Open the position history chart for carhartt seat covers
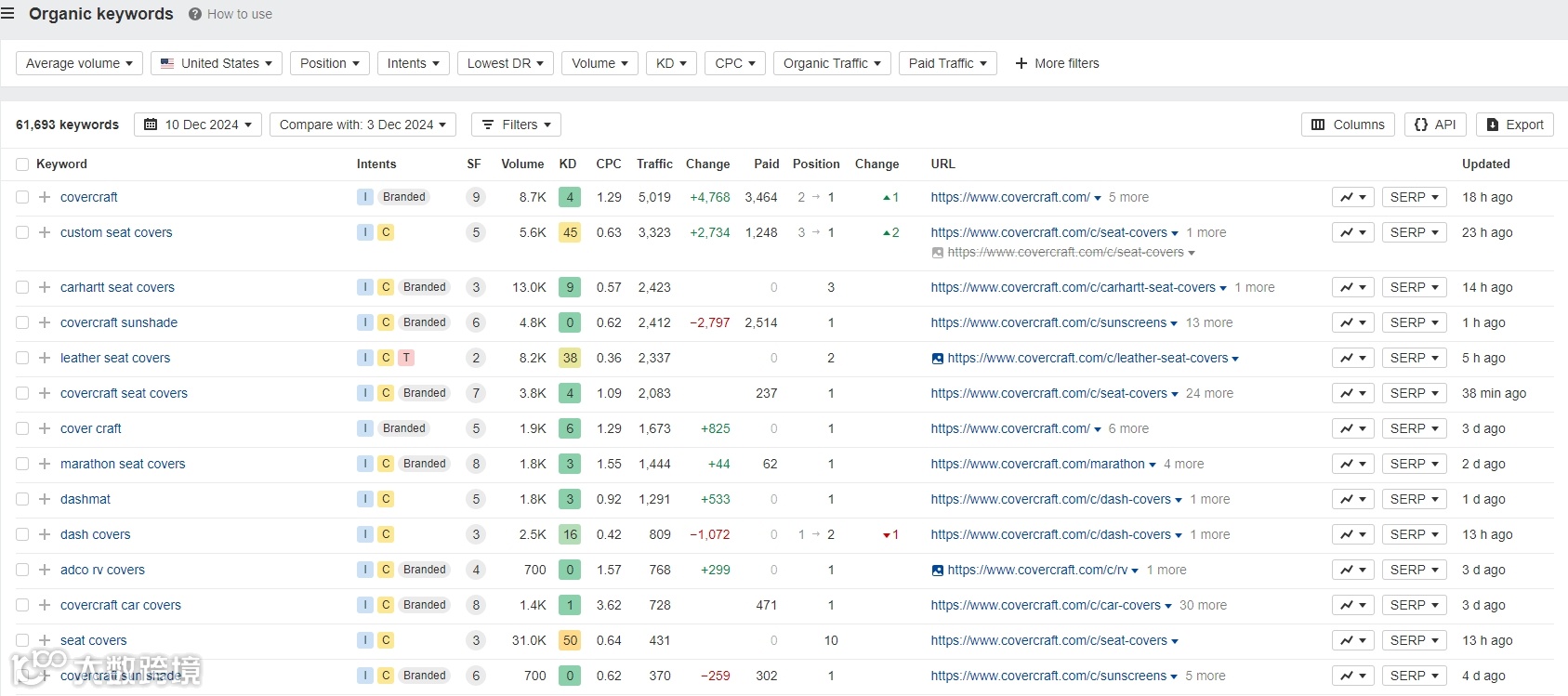This screenshot has width=1568, height=696. tap(1352, 287)
